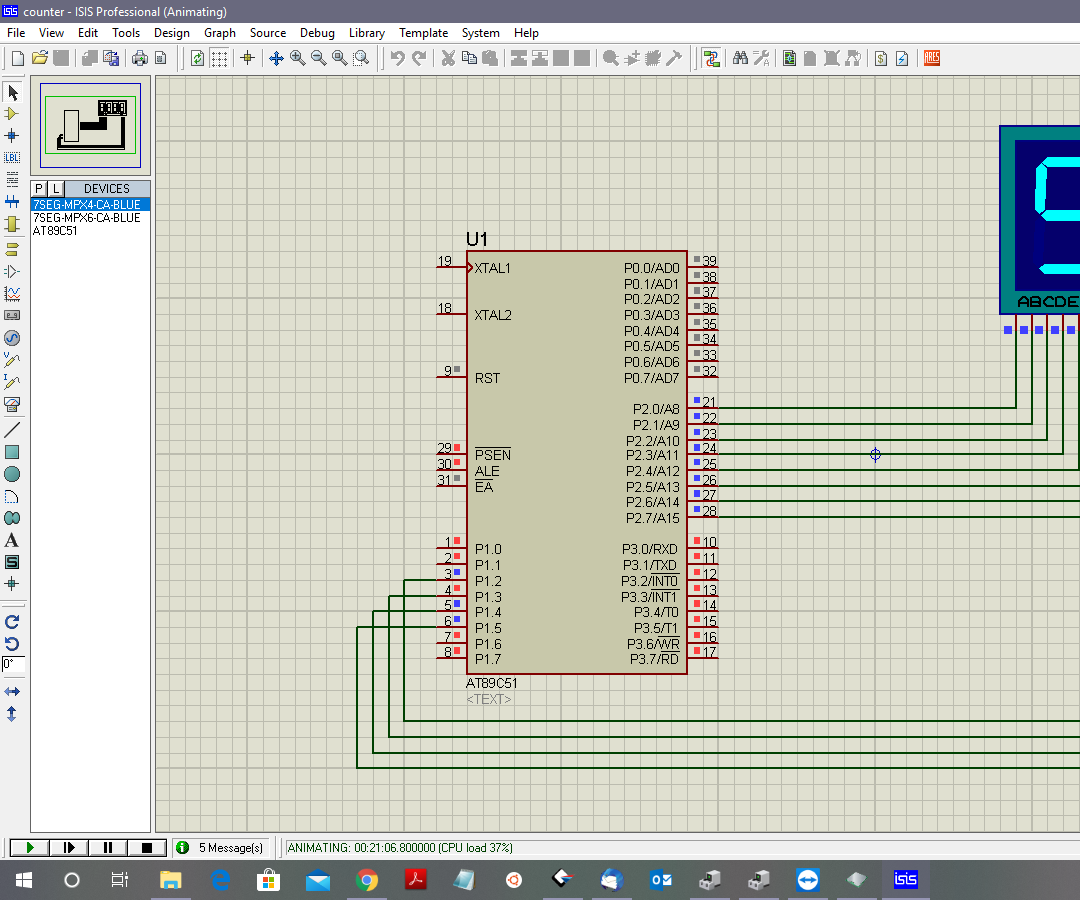This screenshot has height=900, width=1080.
Task: Open Search and Tag binoculars tool
Action: point(740,59)
